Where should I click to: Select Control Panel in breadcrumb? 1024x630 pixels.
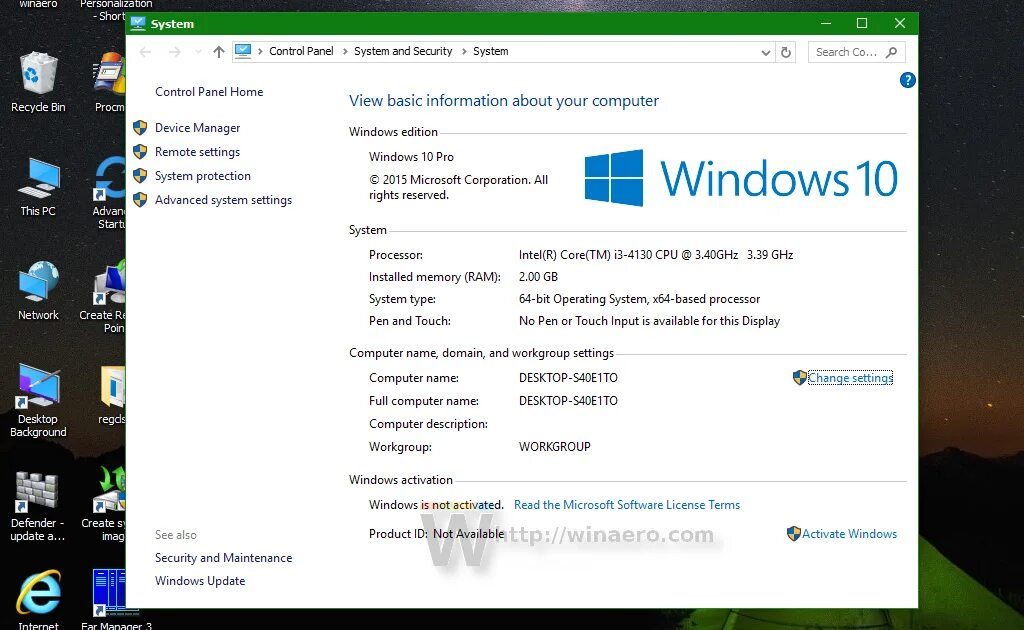point(301,51)
